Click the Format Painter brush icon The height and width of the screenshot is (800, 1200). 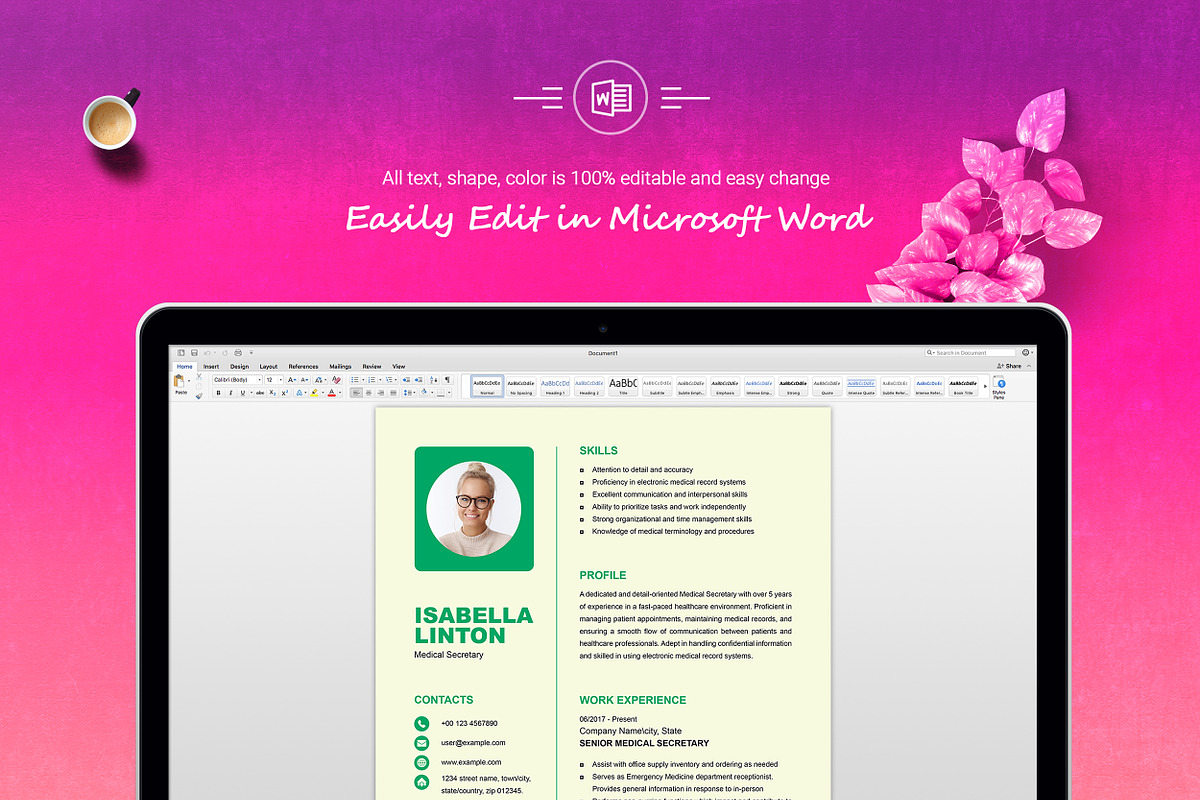pyautogui.click(x=199, y=396)
